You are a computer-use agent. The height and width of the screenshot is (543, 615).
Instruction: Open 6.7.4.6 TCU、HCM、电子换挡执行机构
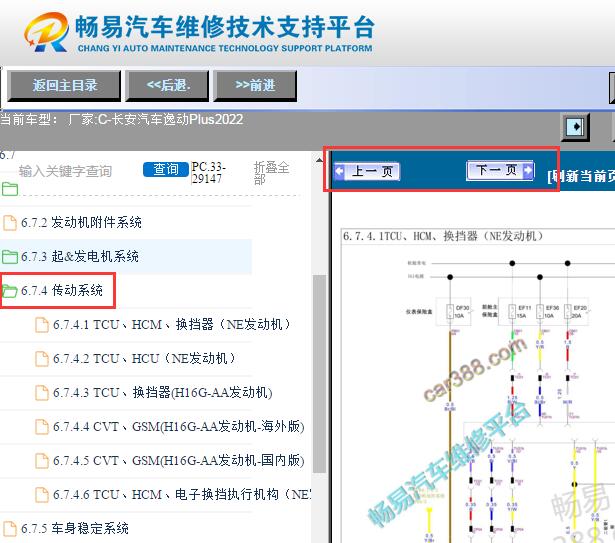click(x=182, y=494)
